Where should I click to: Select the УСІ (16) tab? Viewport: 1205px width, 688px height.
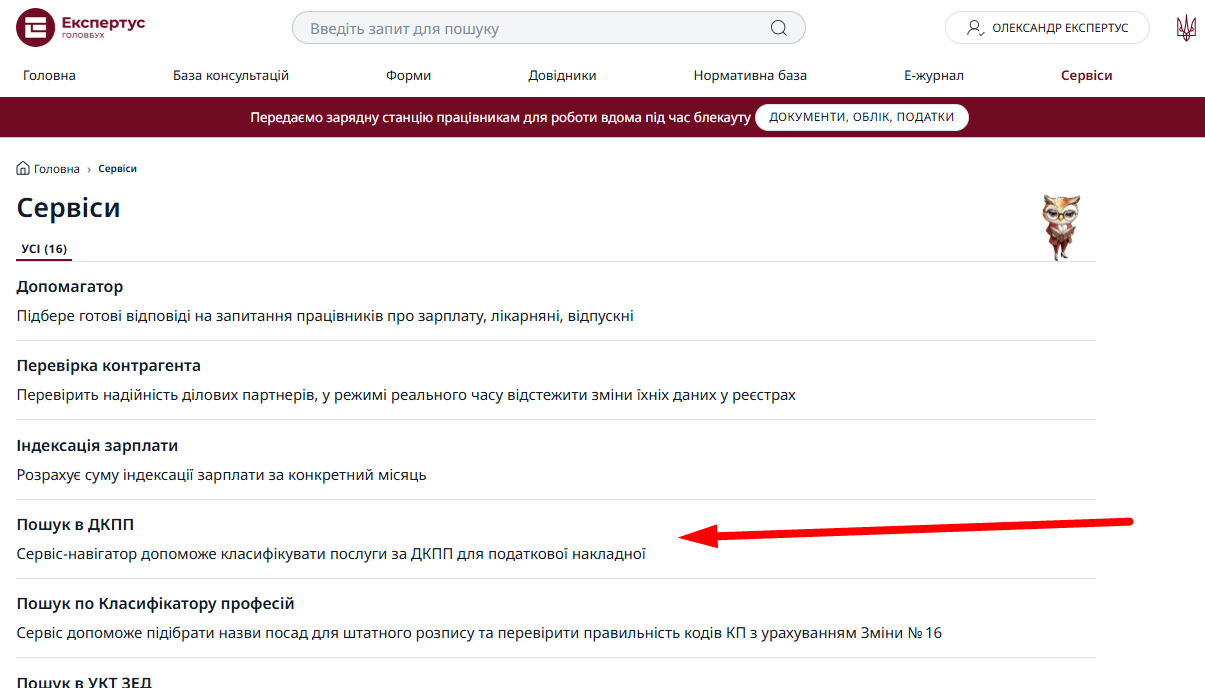click(44, 249)
